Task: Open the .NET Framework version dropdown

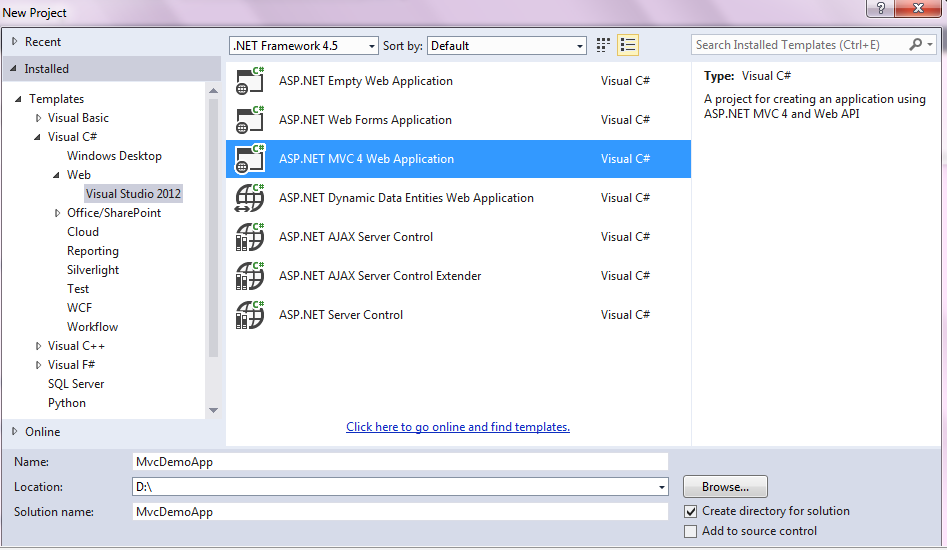Action: (304, 46)
